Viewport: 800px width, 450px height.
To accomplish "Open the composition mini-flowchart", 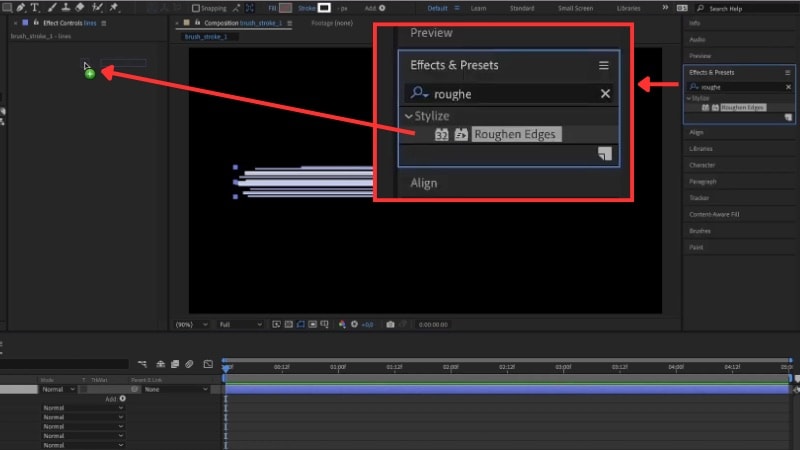I will (142, 364).
